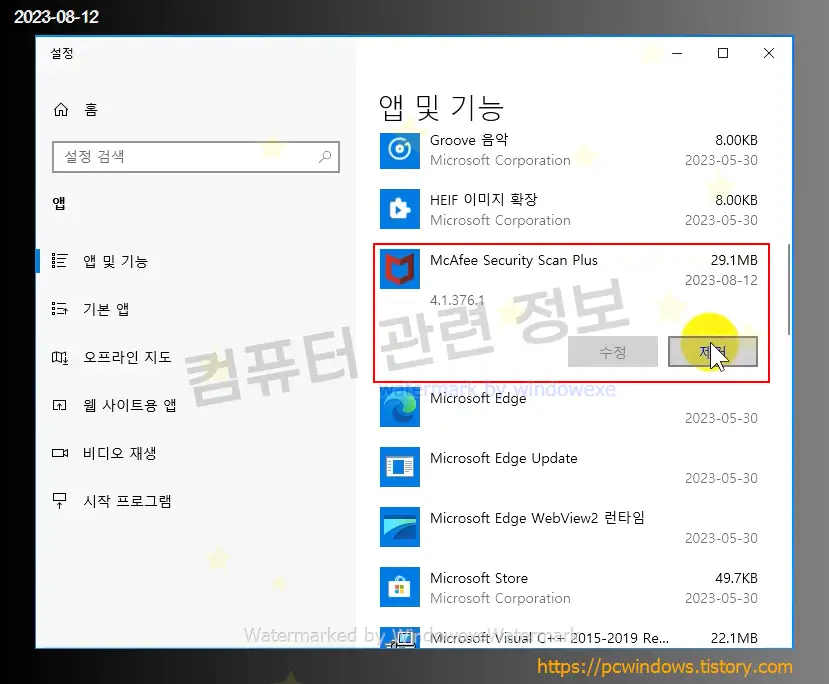Select McAfee Security Scan Plus entry name
The width and height of the screenshot is (829, 684).
513,260
